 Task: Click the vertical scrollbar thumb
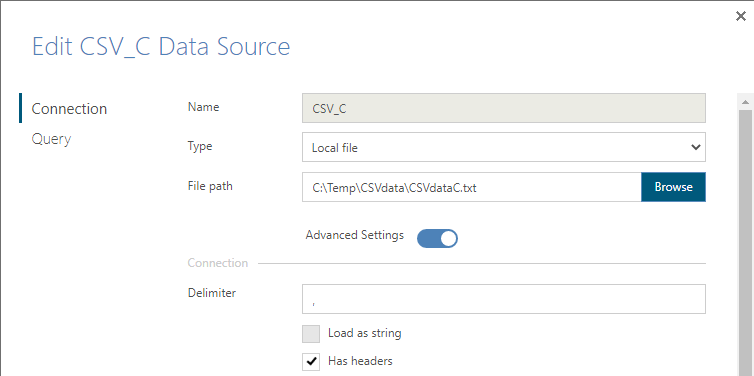pyautogui.click(x=745, y=243)
